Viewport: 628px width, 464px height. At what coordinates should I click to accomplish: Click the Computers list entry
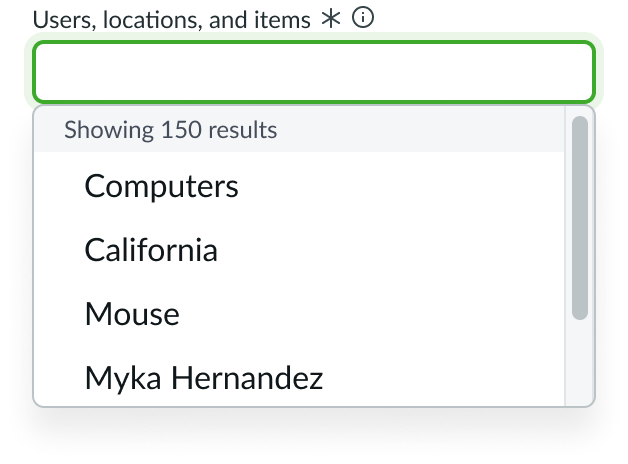pyautogui.click(x=161, y=186)
